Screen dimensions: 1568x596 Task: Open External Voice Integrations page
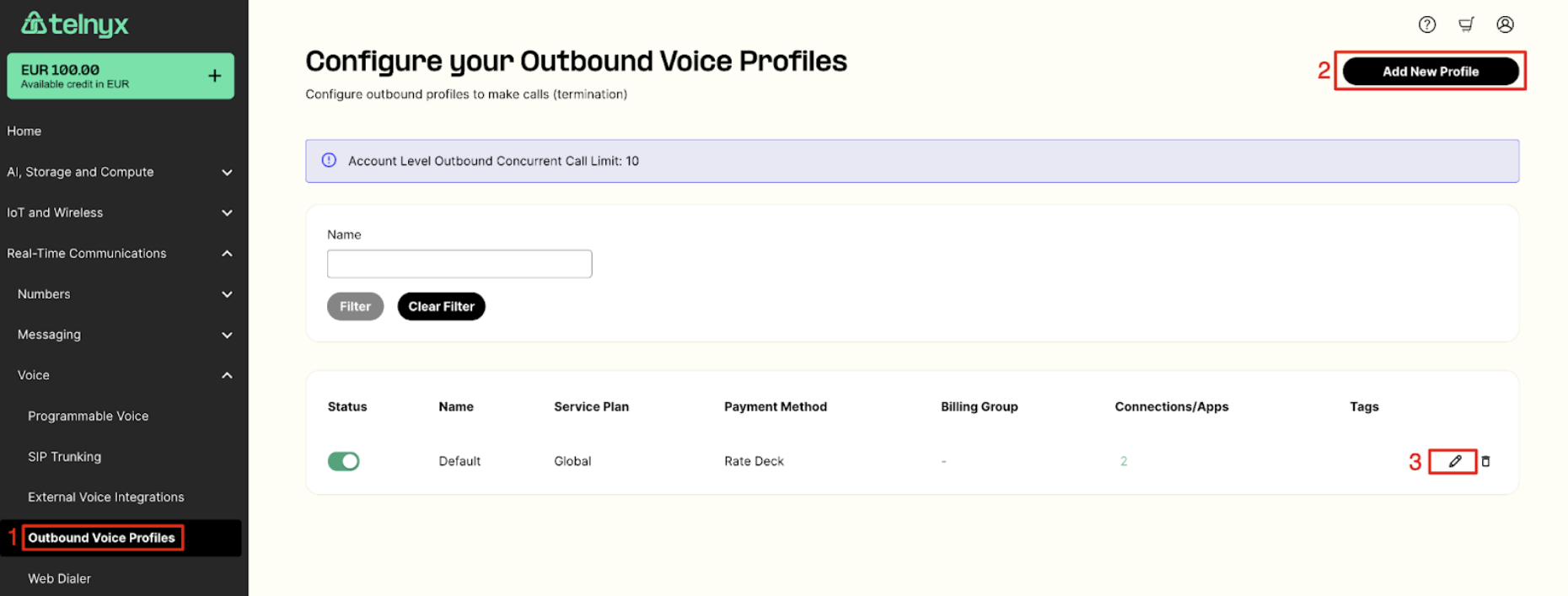click(106, 497)
